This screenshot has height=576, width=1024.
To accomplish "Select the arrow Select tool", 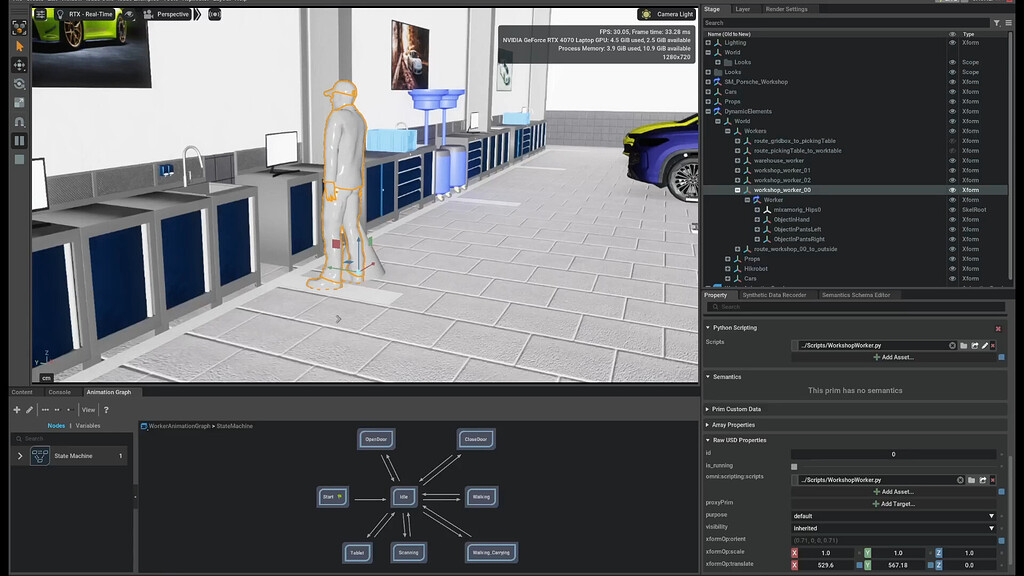I will 18,44.
